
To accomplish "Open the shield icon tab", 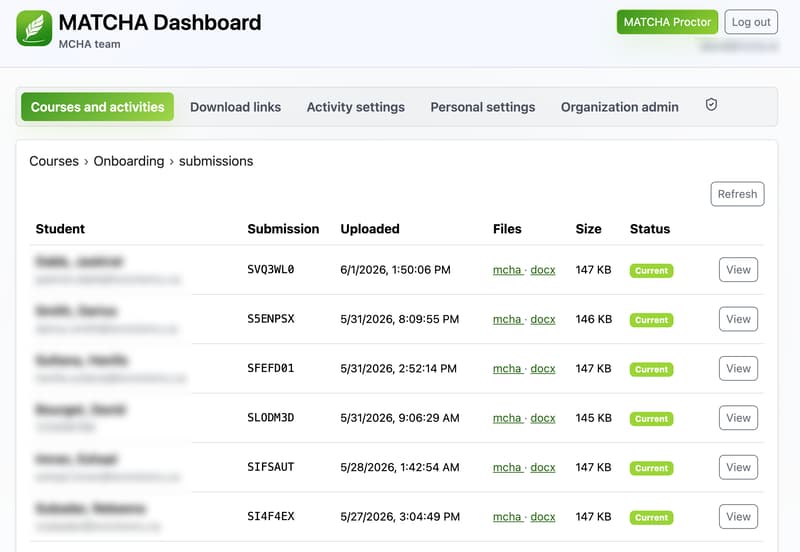I will click(711, 105).
